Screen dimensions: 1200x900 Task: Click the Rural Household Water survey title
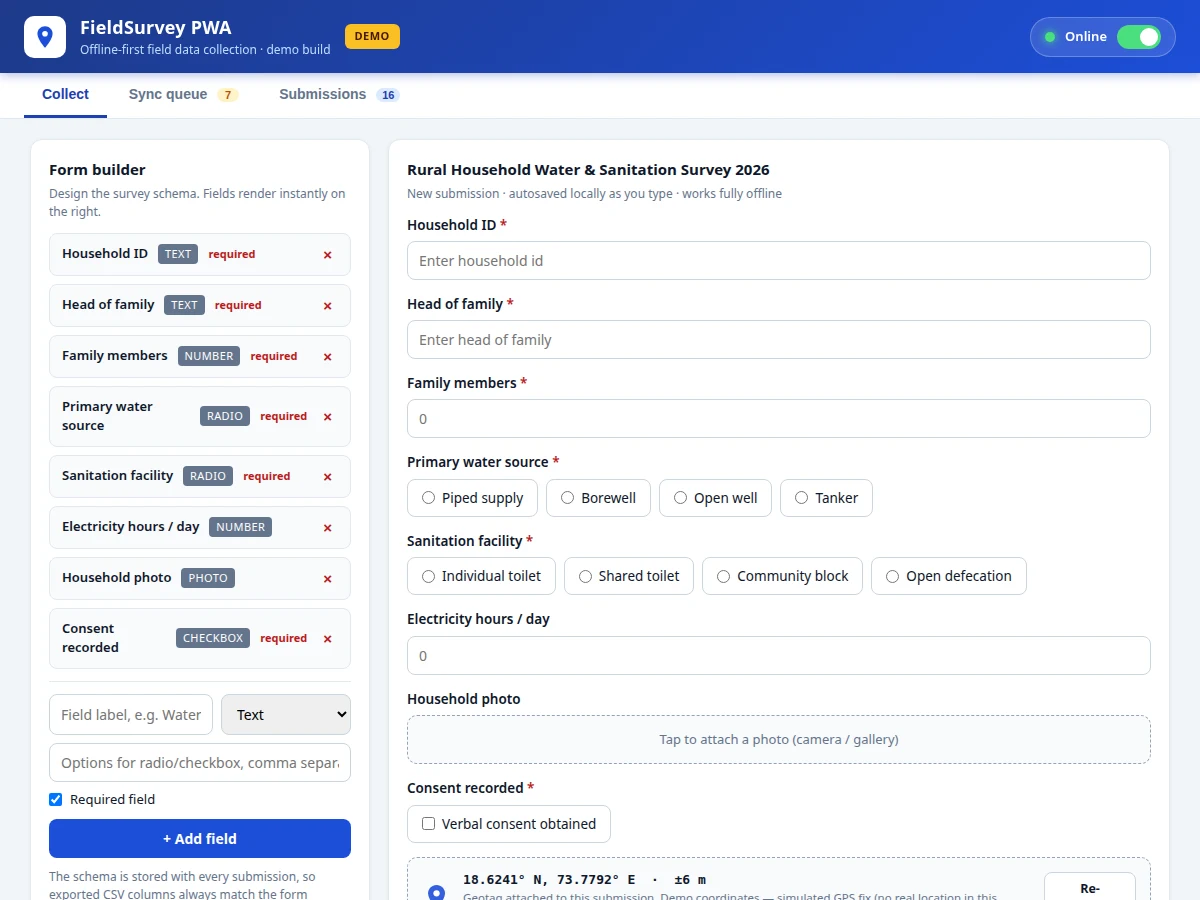tap(588, 170)
